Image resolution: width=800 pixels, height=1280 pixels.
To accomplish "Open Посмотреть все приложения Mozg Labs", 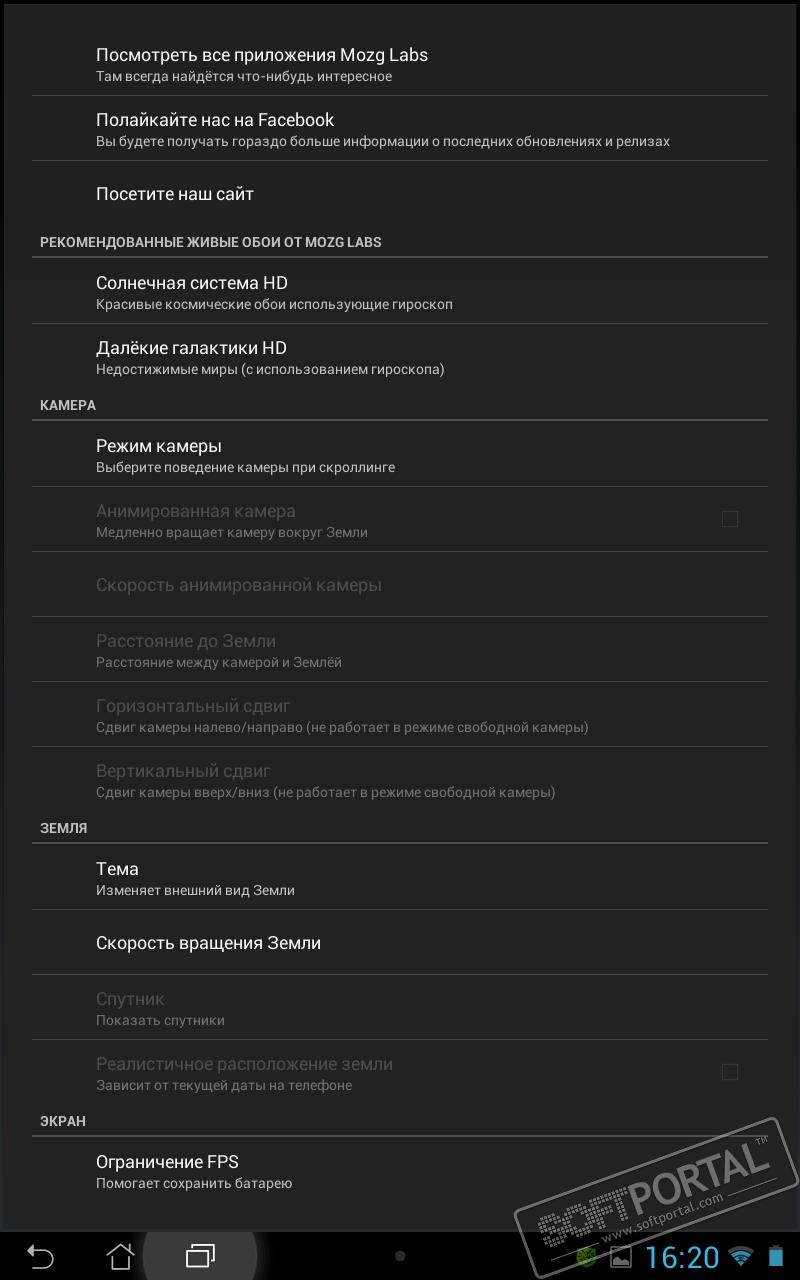I will pos(400,63).
